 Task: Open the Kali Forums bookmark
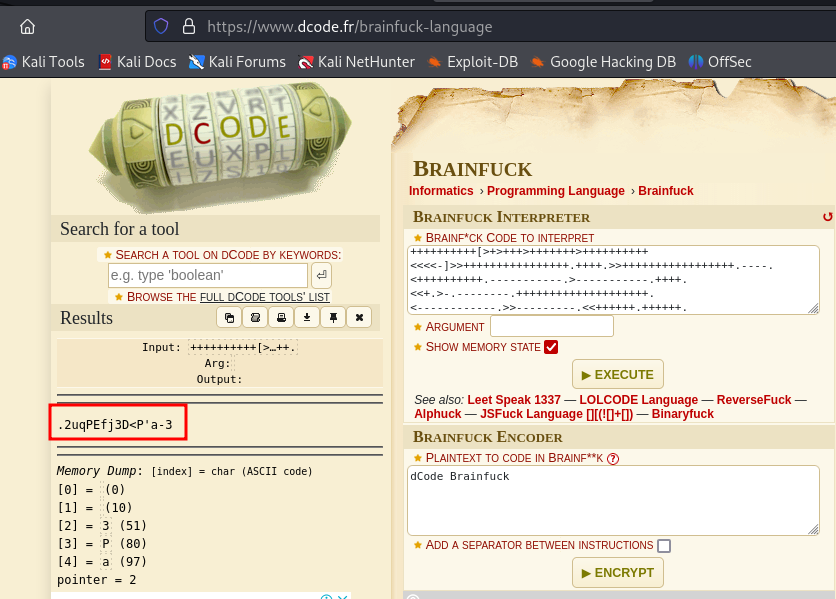pyautogui.click(x=237, y=62)
